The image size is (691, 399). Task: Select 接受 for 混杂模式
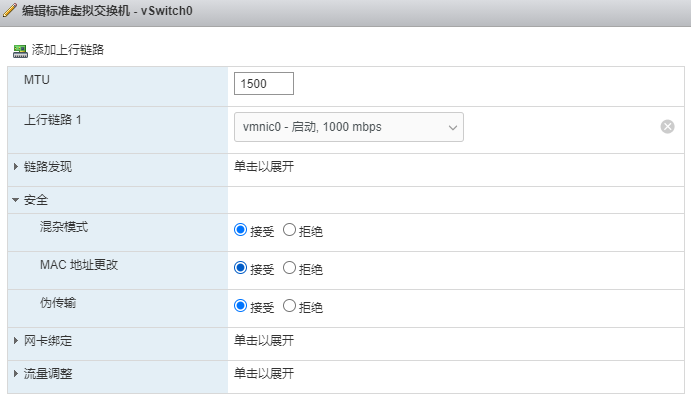(x=240, y=230)
